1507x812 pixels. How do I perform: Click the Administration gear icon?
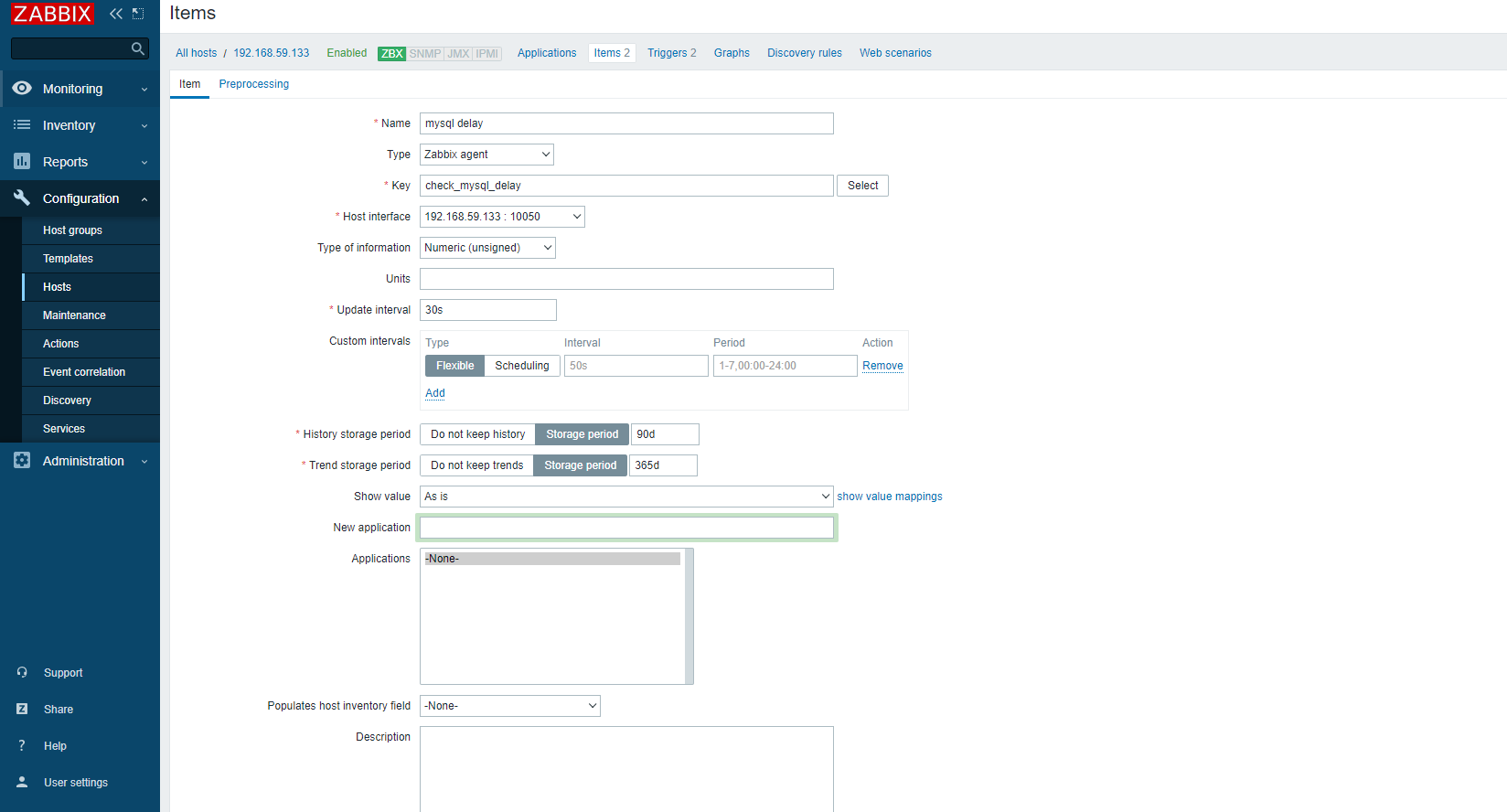(x=22, y=461)
